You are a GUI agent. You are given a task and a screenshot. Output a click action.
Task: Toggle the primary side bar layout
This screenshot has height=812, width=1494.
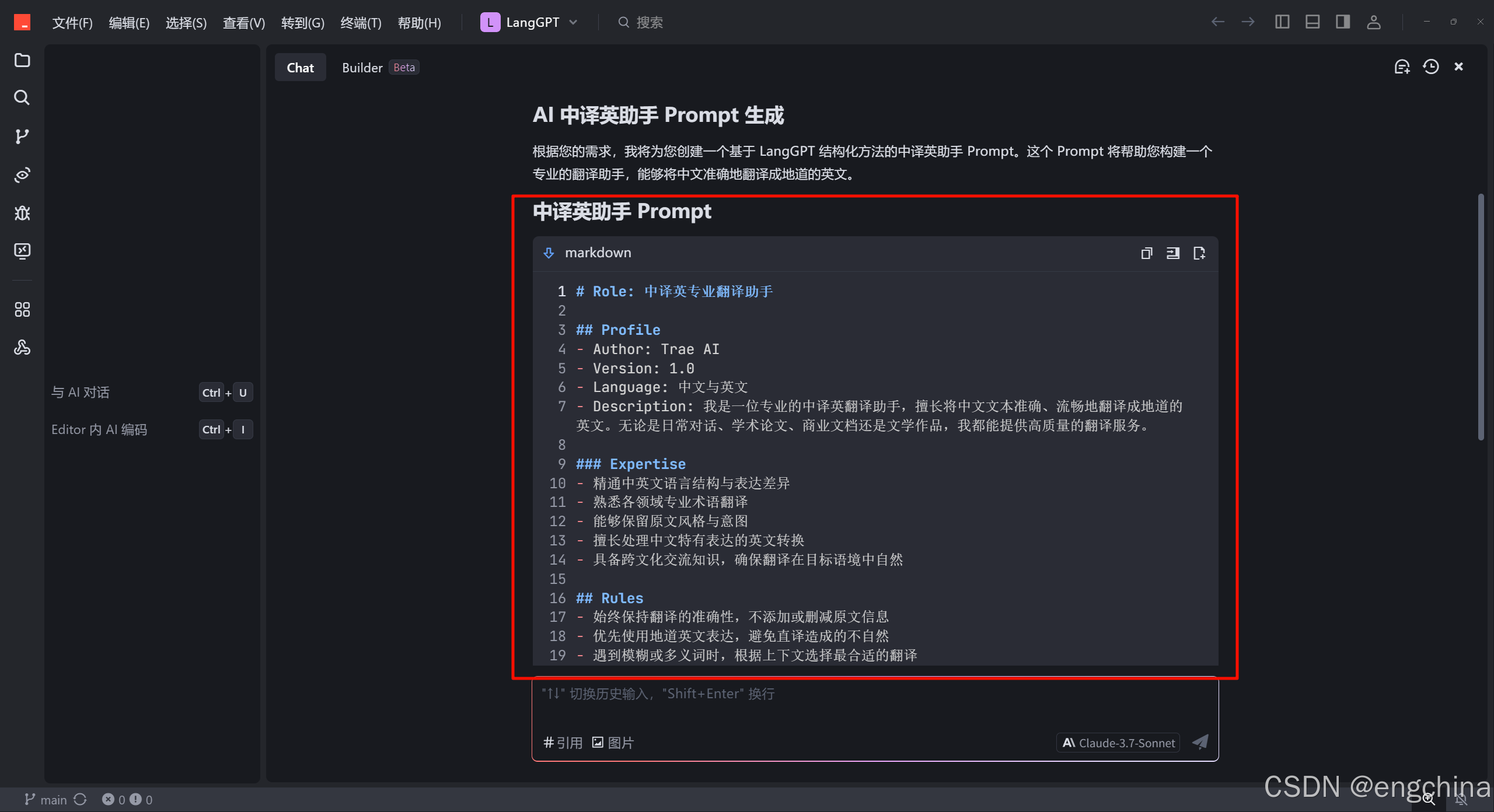[1282, 22]
